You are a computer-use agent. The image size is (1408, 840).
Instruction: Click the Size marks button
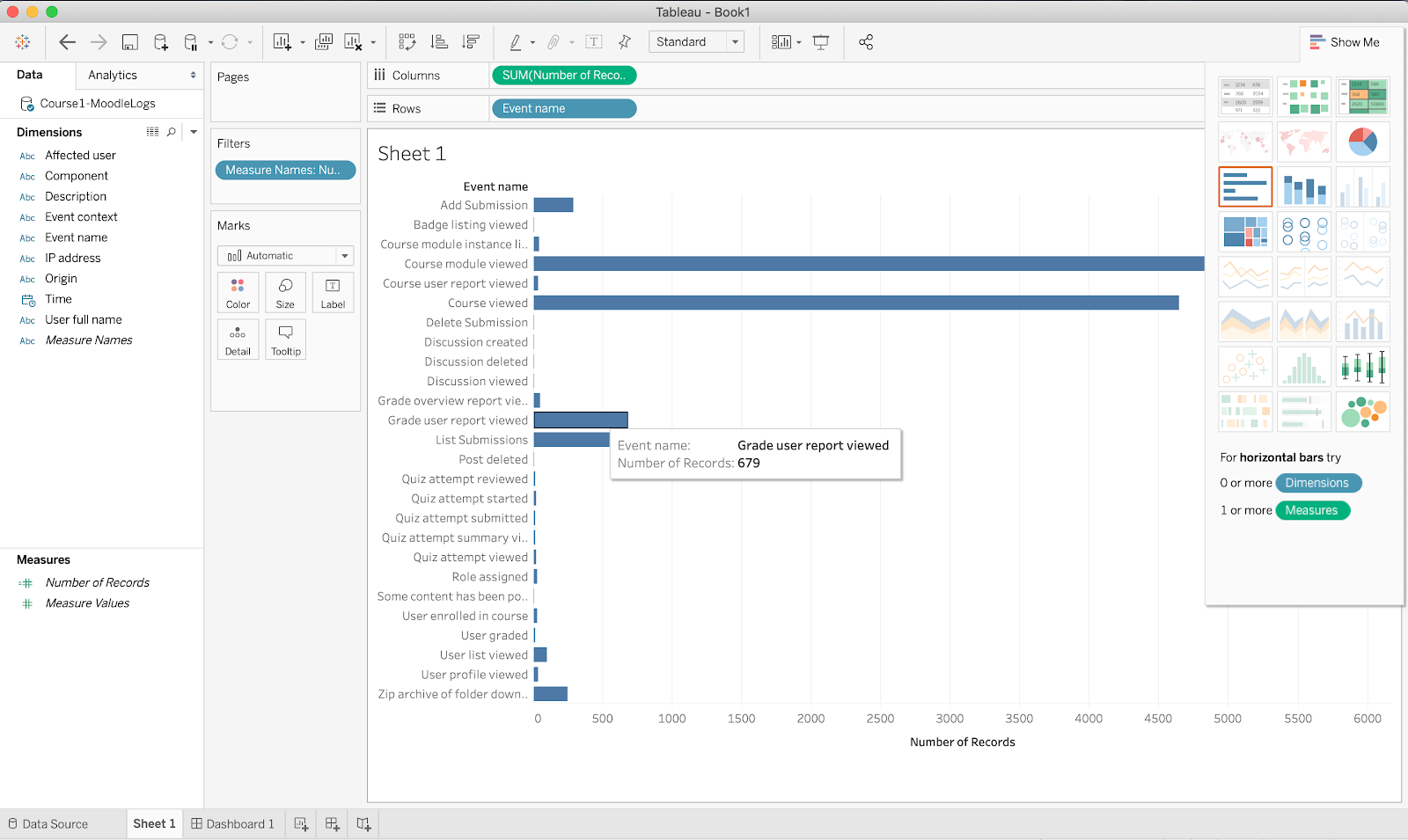pyautogui.click(x=285, y=293)
